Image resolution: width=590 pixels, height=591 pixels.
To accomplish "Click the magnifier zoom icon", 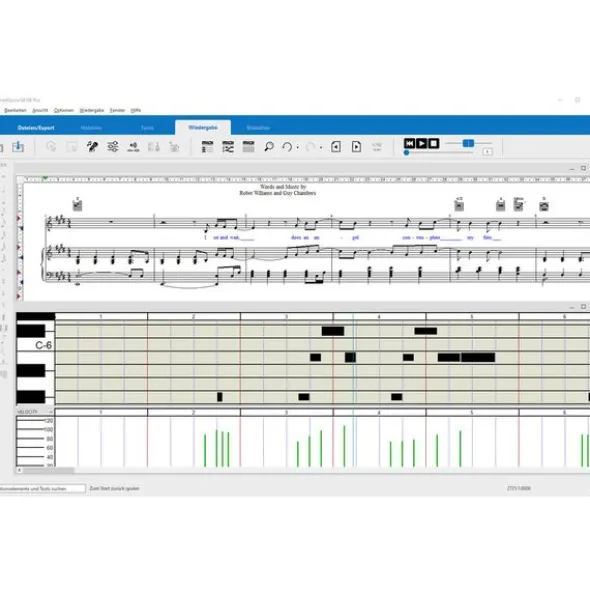I will [269, 147].
